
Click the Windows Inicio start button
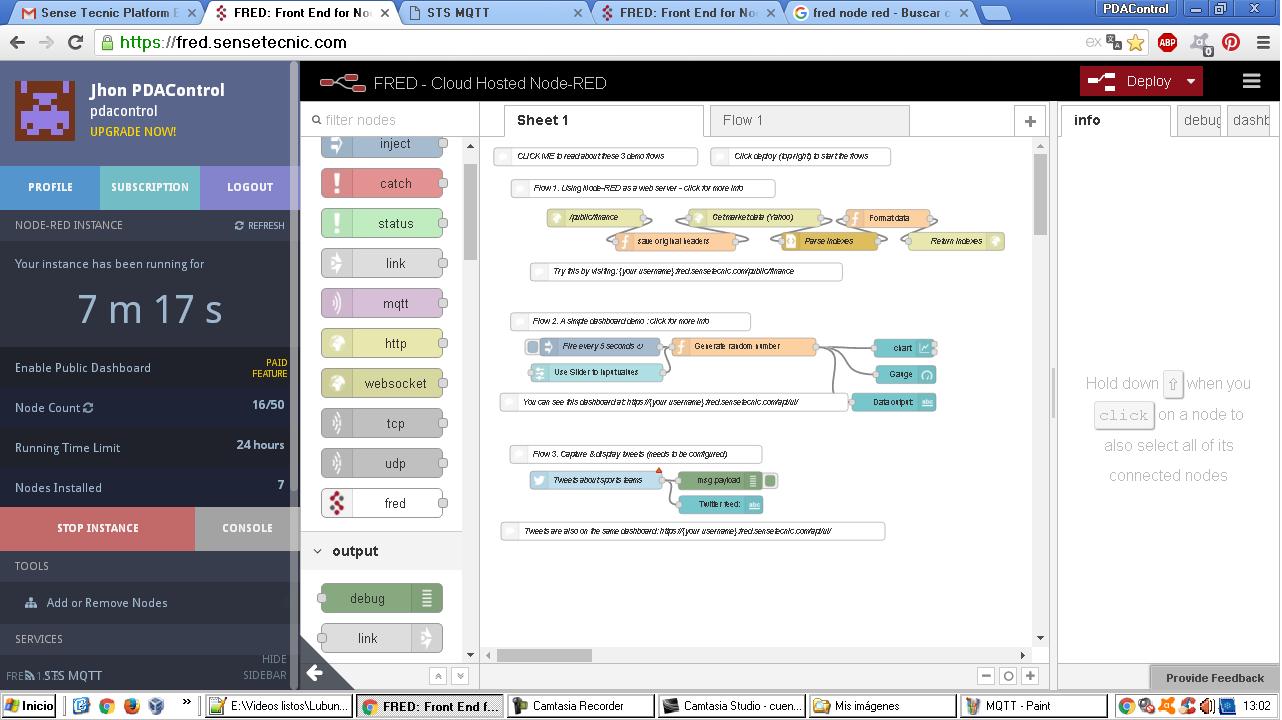[29, 706]
